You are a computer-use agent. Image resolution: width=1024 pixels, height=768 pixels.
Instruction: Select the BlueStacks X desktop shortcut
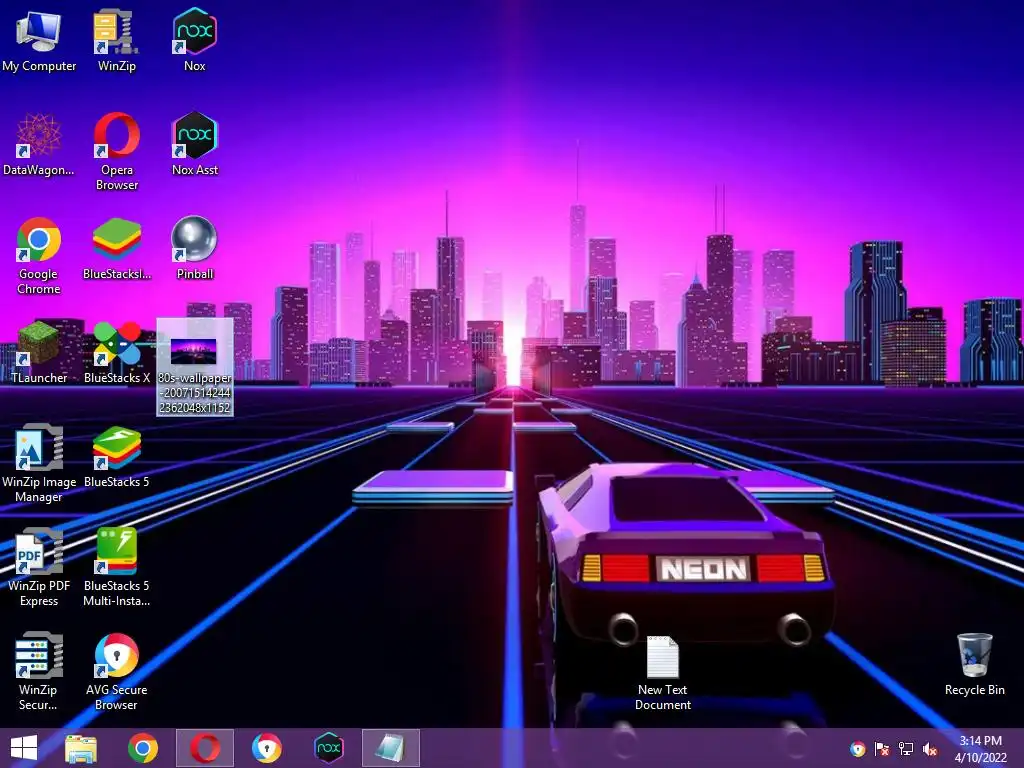point(116,353)
